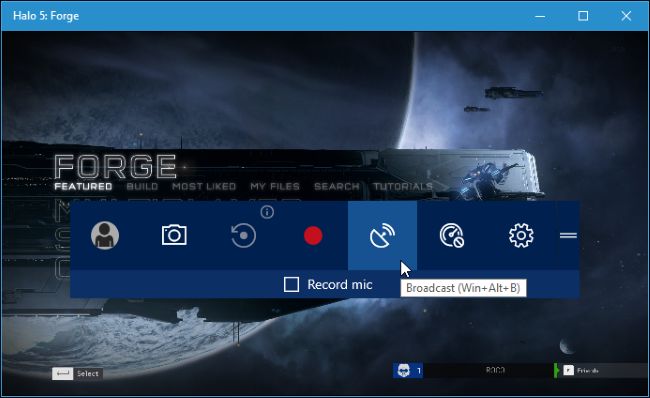Open the Search tab in Forge

(x=337, y=187)
